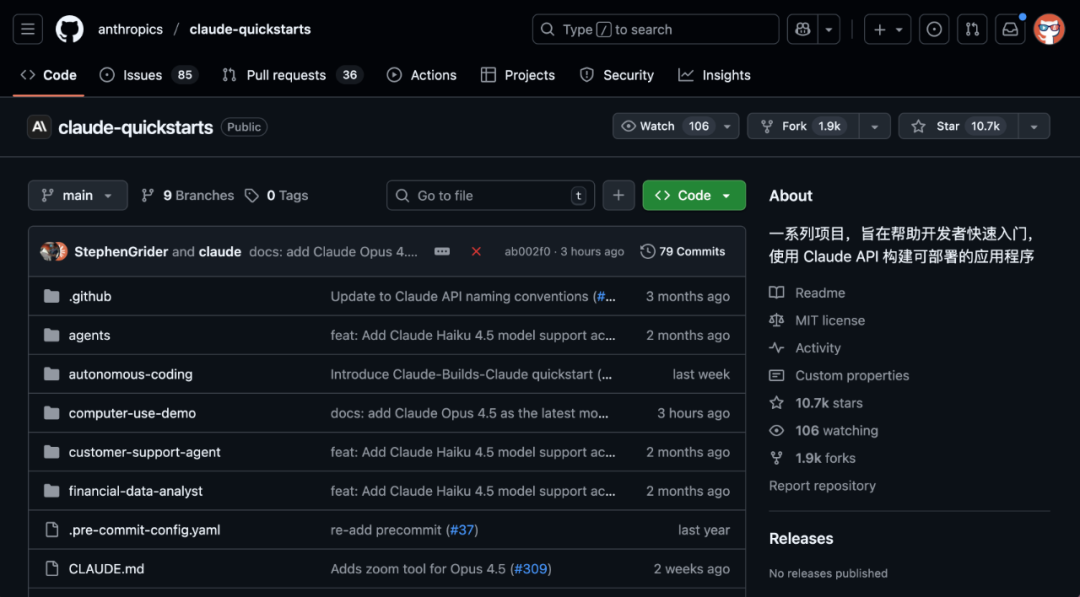Open pull requests icon in top header

coord(972,29)
